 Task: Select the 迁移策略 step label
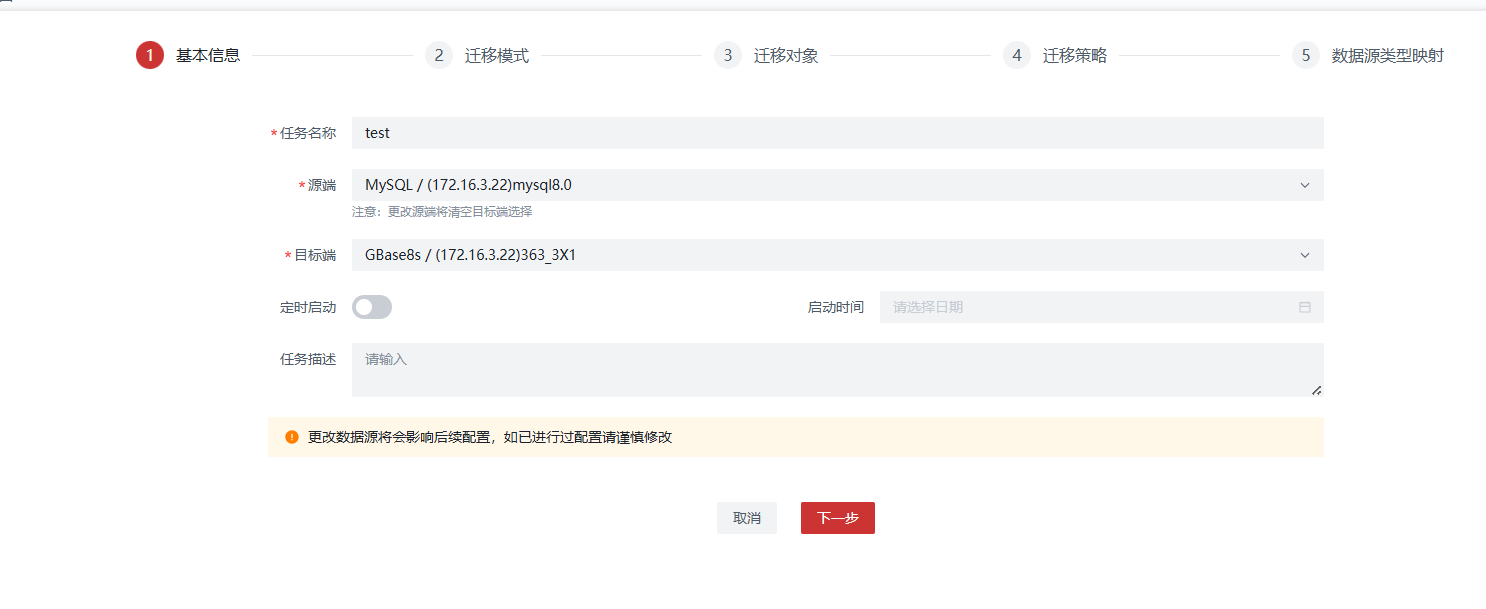pyautogui.click(x=1075, y=56)
